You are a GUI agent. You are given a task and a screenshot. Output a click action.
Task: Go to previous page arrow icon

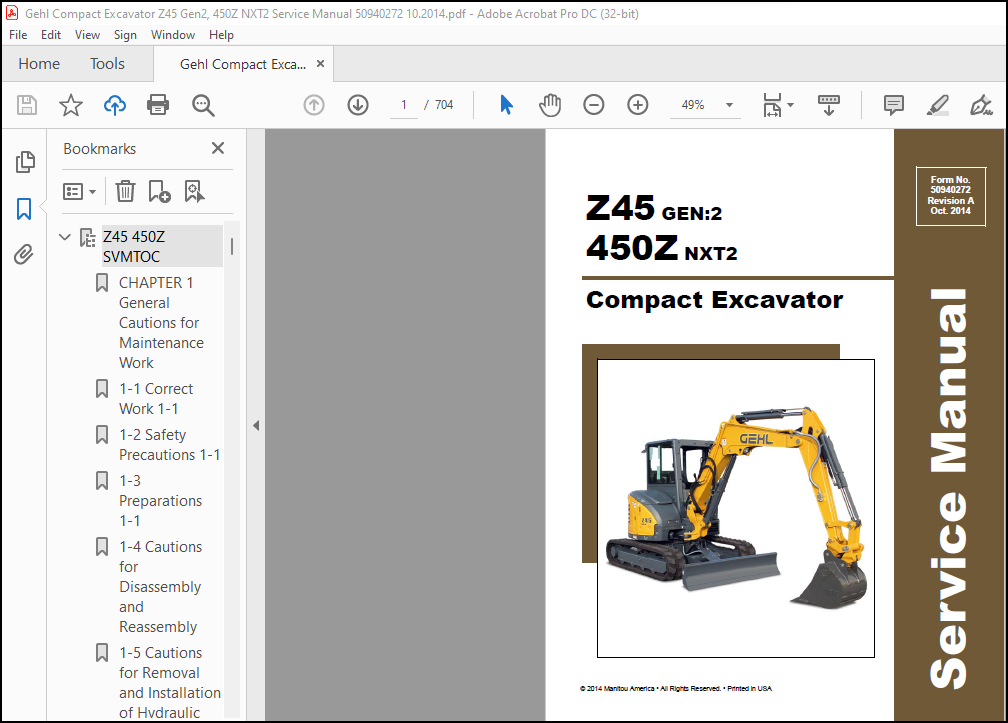[x=314, y=105]
